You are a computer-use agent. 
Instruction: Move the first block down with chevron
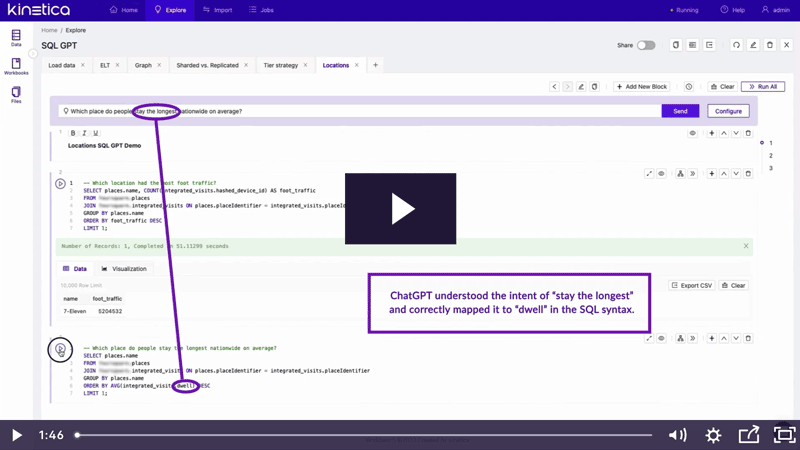[x=736, y=133]
